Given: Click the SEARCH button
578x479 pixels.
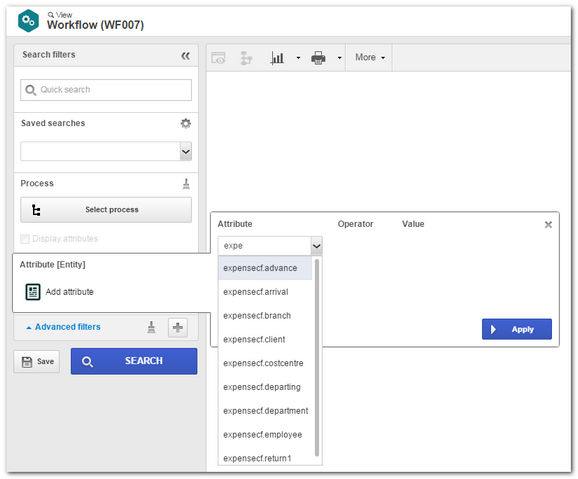Looking at the screenshot, I should pyautogui.click(x=134, y=361).
